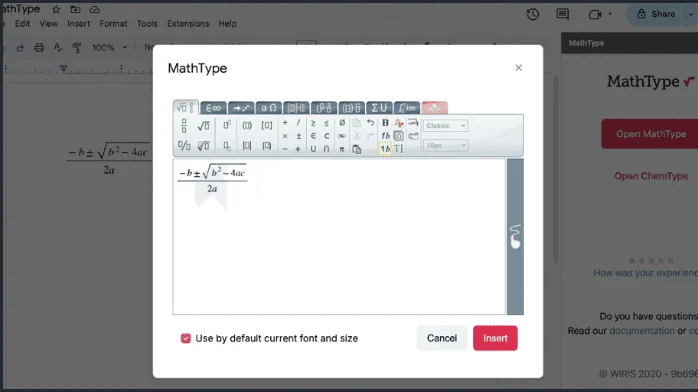698x392 pixels.
Task: Switch to the matrices tab
Action: pos(296,108)
